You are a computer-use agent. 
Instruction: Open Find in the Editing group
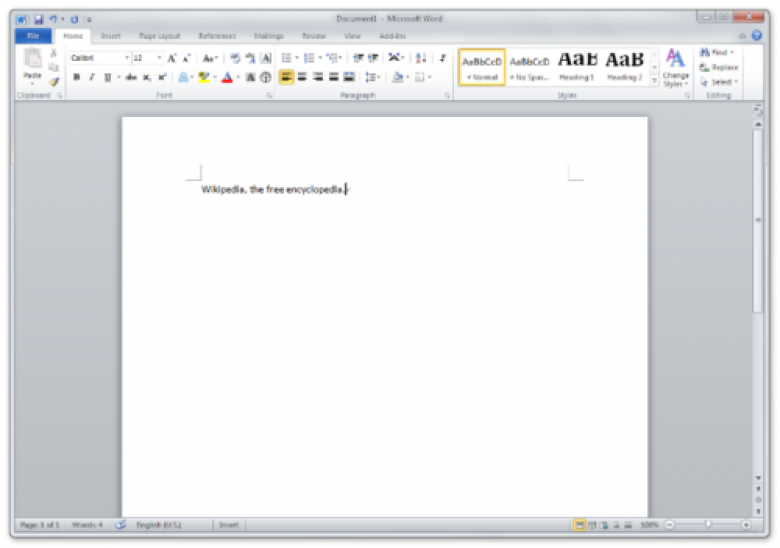(x=717, y=52)
